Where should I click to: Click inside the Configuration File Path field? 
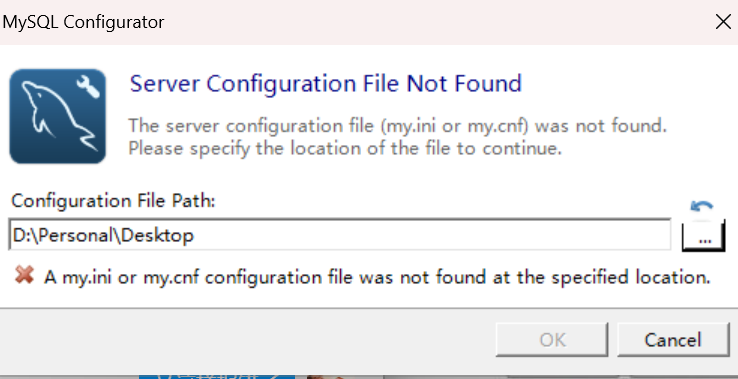tap(340, 234)
